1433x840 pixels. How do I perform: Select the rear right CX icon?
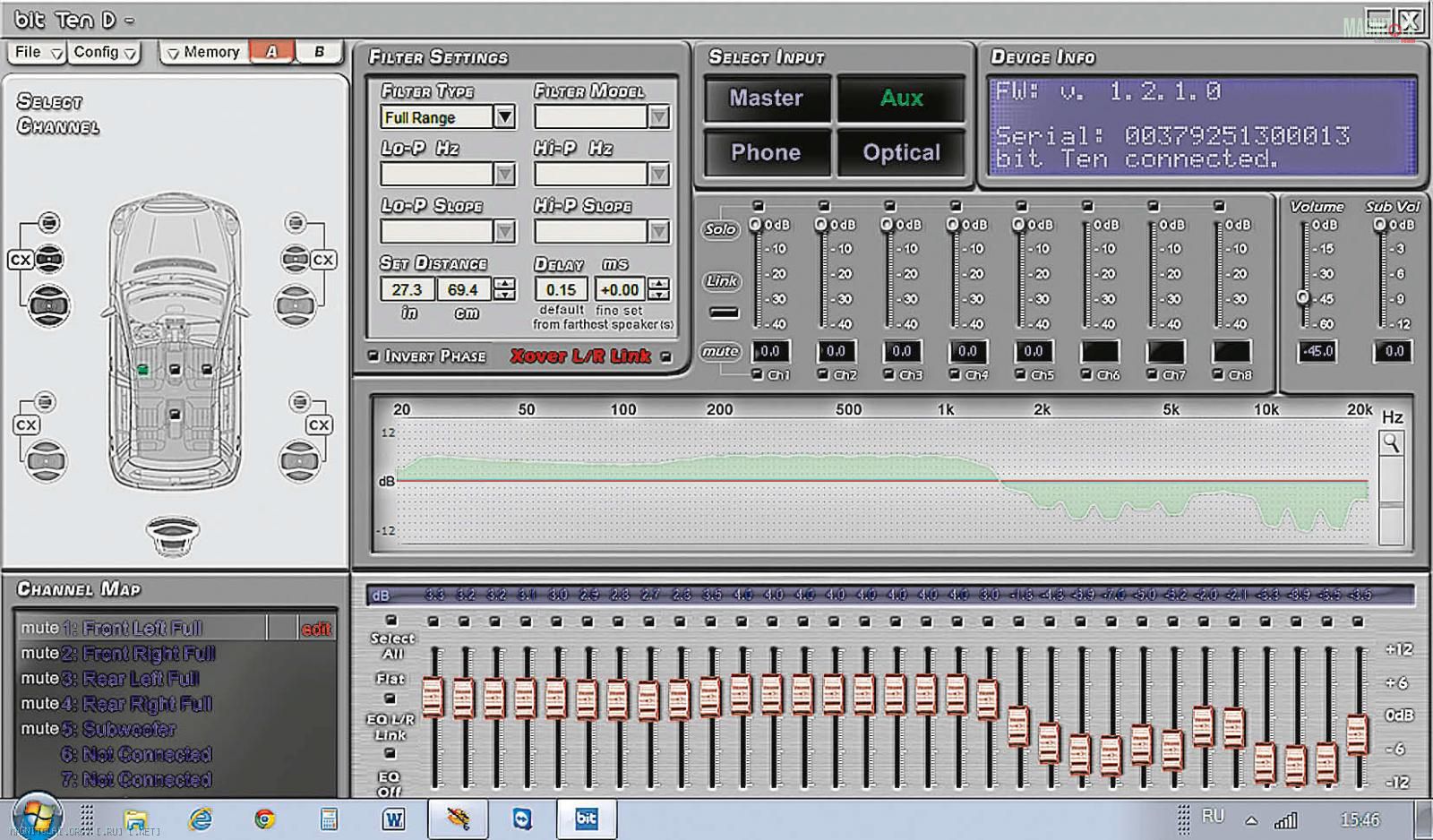coord(319,424)
